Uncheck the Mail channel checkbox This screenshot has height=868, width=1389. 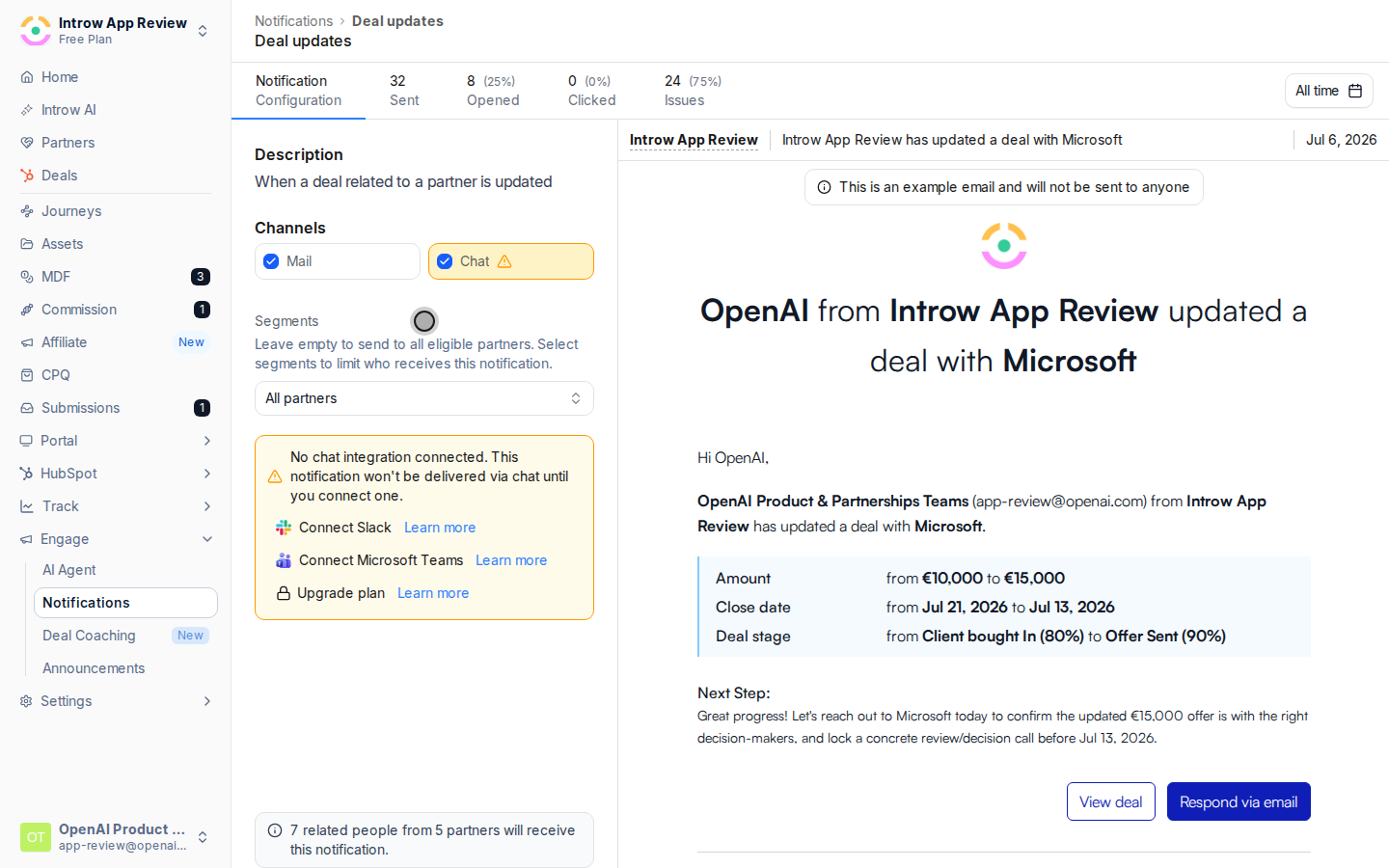tap(271, 261)
